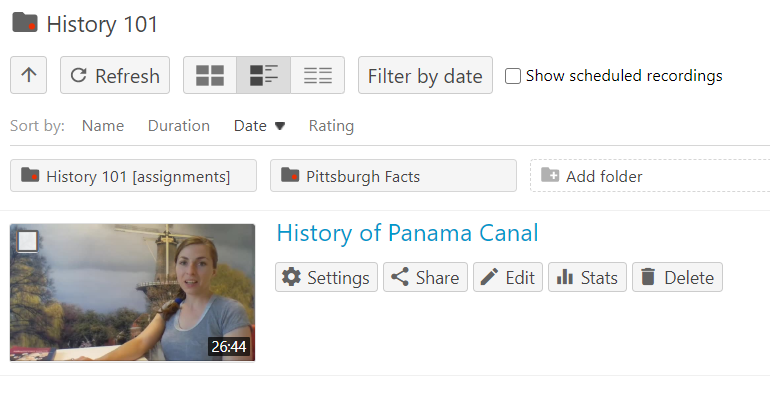
Task: Share the History of Panama Canal video
Action: click(x=425, y=277)
